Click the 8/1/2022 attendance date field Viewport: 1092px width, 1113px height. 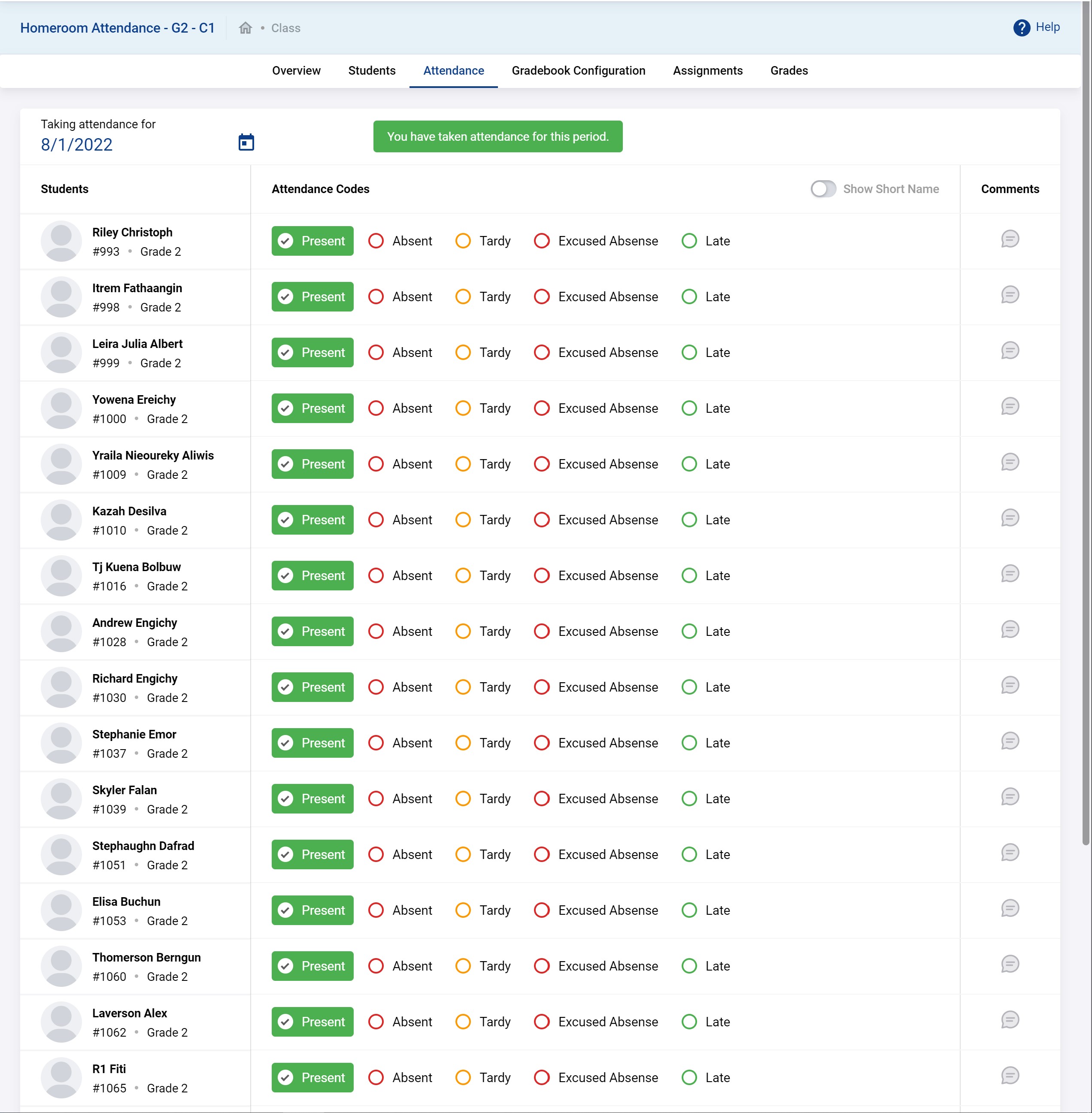[77, 145]
